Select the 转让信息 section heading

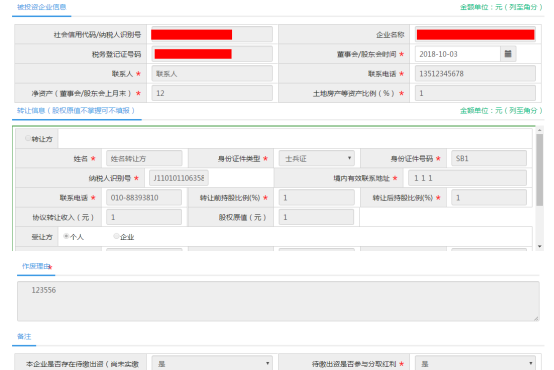pos(76,111)
